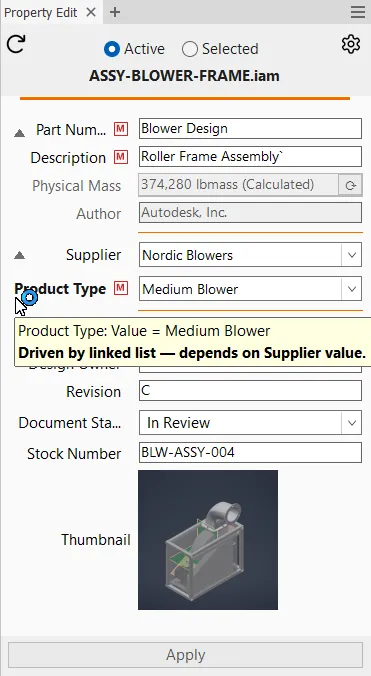This screenshot has height=676, width=371.
Task: Click the red M marker beside Part Number
Action: click(121, 128)
